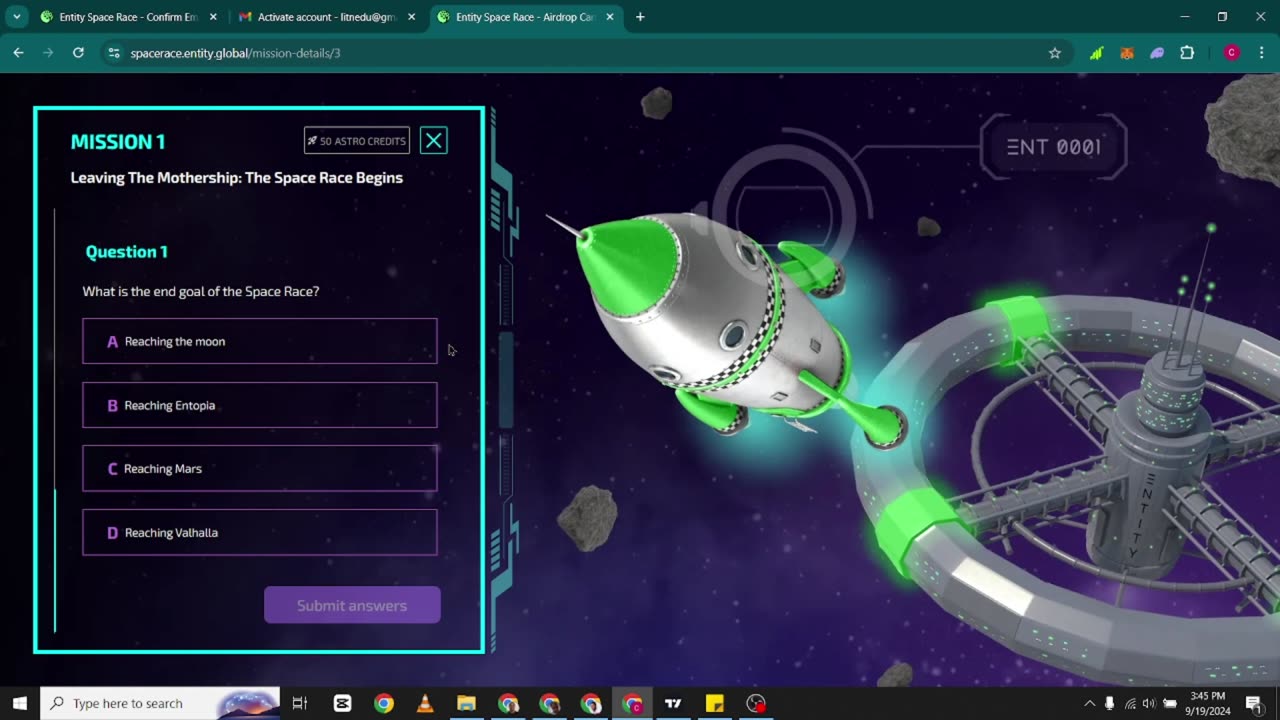The image size is (1280, 720).
Task: Open the screen recorder taskbar icon
Action: 756,703
